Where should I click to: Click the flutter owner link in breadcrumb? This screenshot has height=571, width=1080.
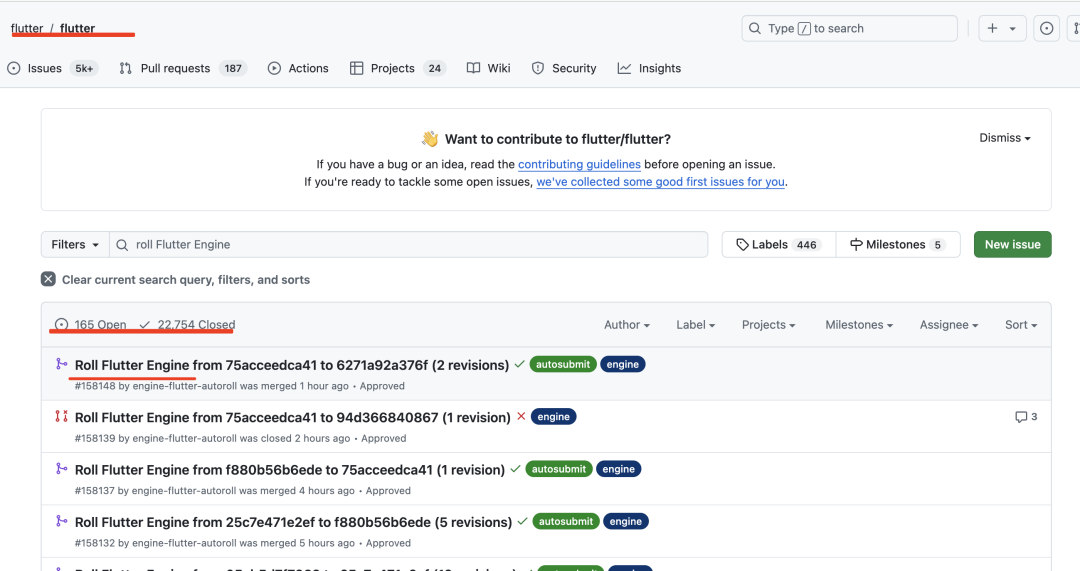point(27,28)
